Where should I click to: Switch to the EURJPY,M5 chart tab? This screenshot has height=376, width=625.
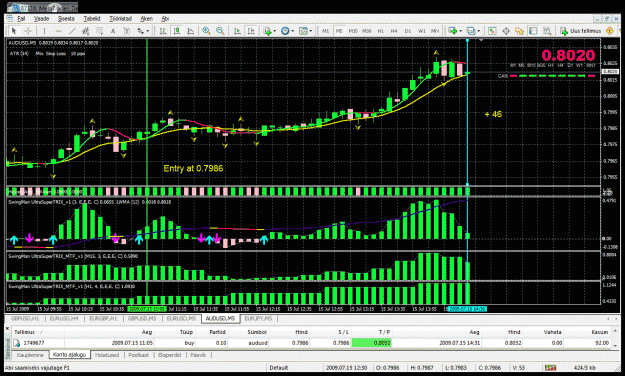pos(258,319)
